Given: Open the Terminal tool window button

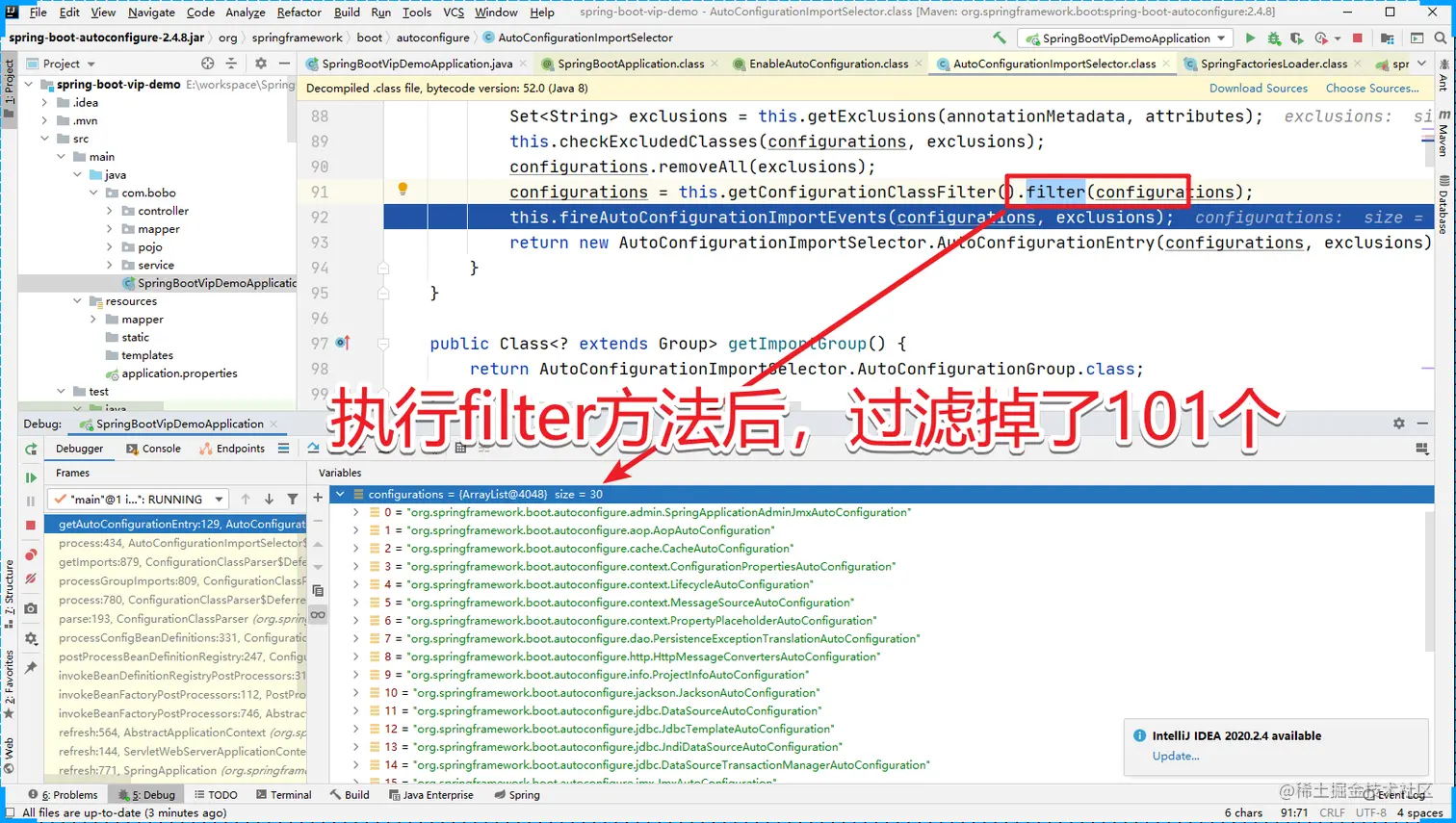Looking at the screenshot, I should coord(284,795).
